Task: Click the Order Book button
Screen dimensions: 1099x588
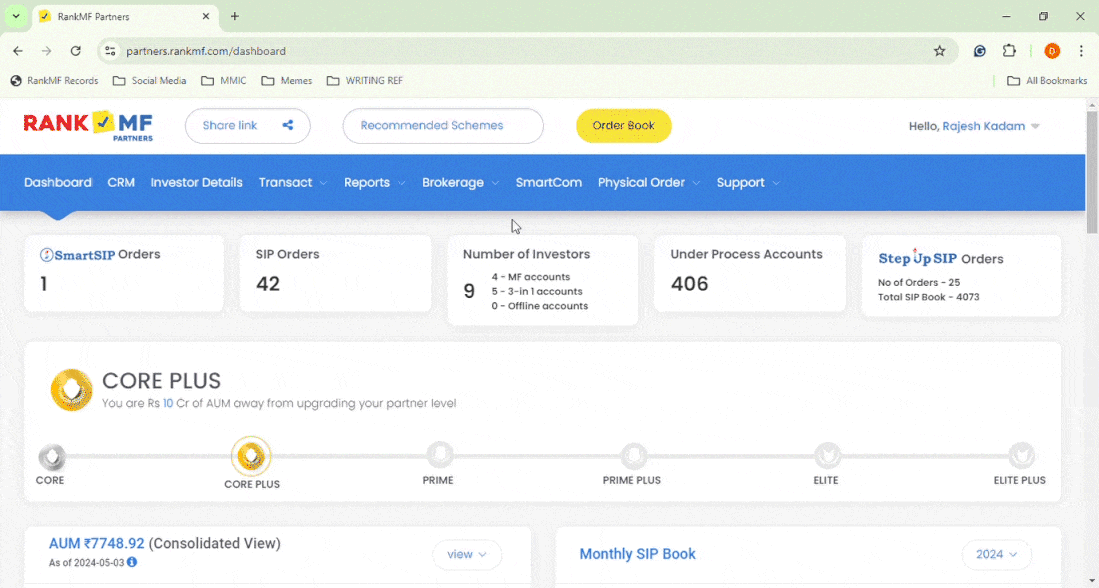Action: (x=624, y=125)
